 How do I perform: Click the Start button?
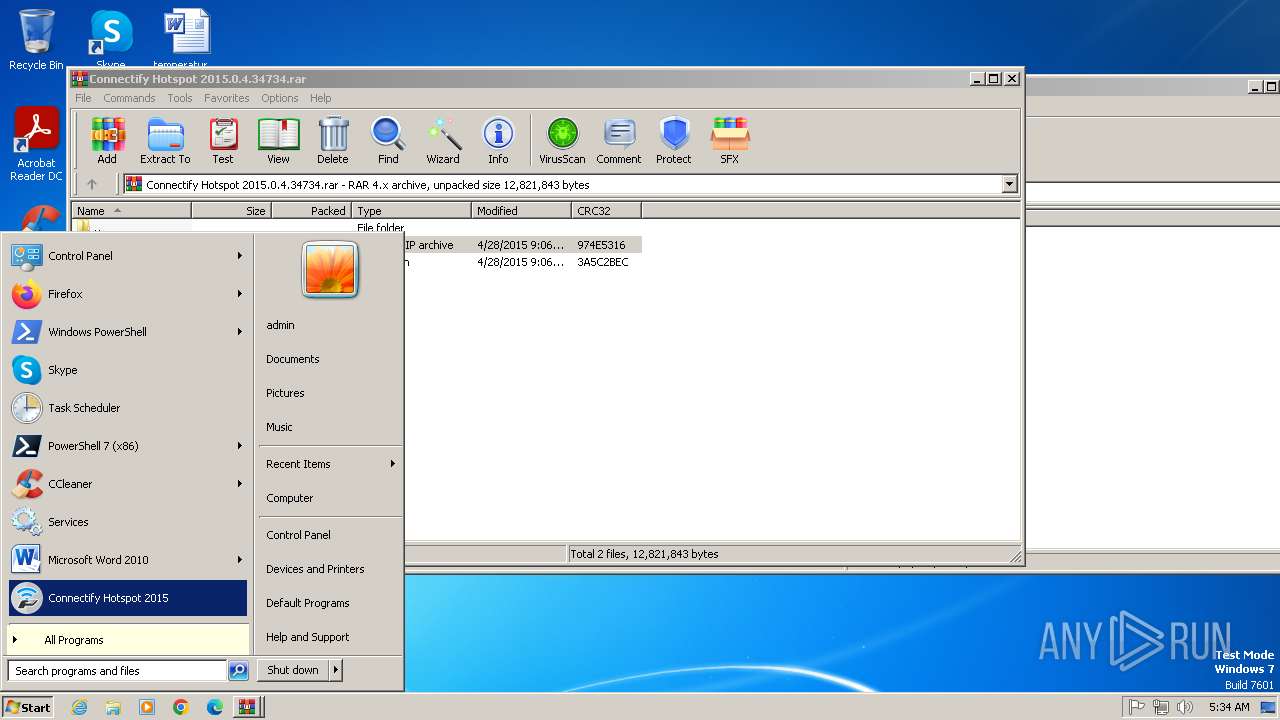coord(28,707)
